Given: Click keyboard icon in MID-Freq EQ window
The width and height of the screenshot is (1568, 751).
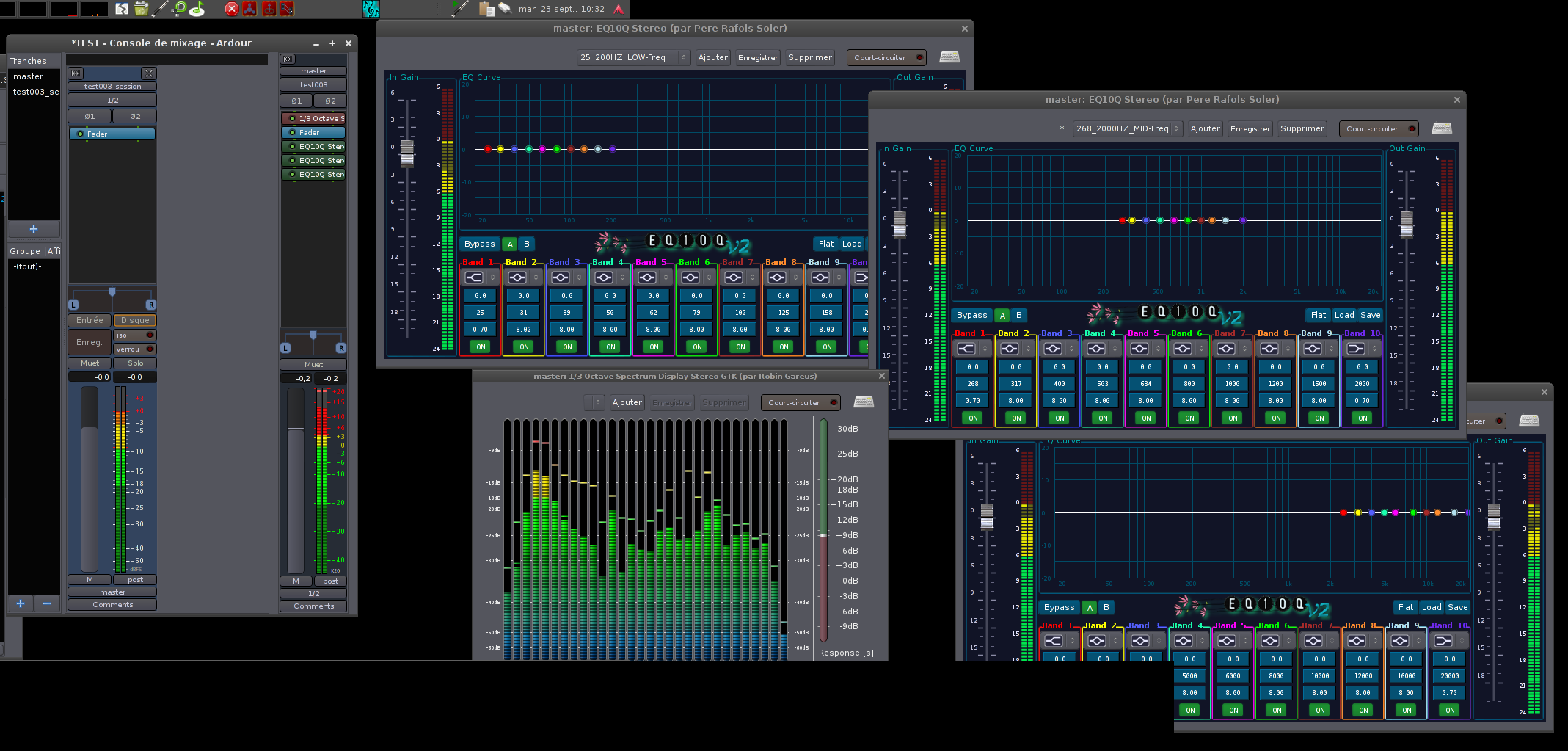Looking at the screenshot, I should (1441, 128).
